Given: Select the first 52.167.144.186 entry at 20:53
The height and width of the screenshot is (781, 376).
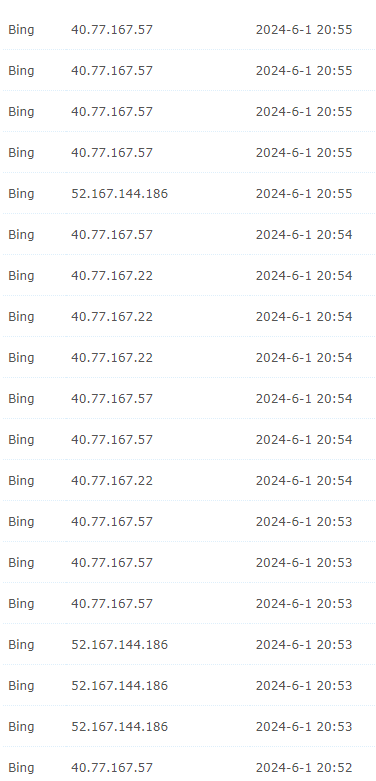Looking at the screenshot, I should tap(120, 645).
